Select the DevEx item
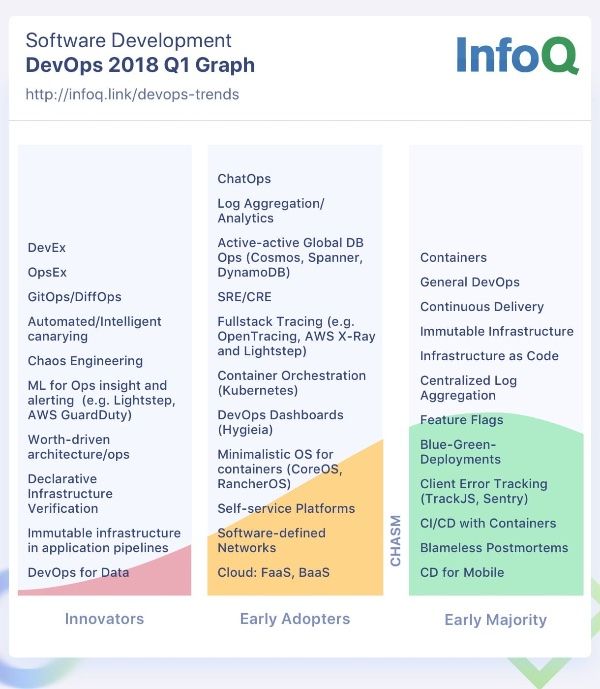 point(47,248)
